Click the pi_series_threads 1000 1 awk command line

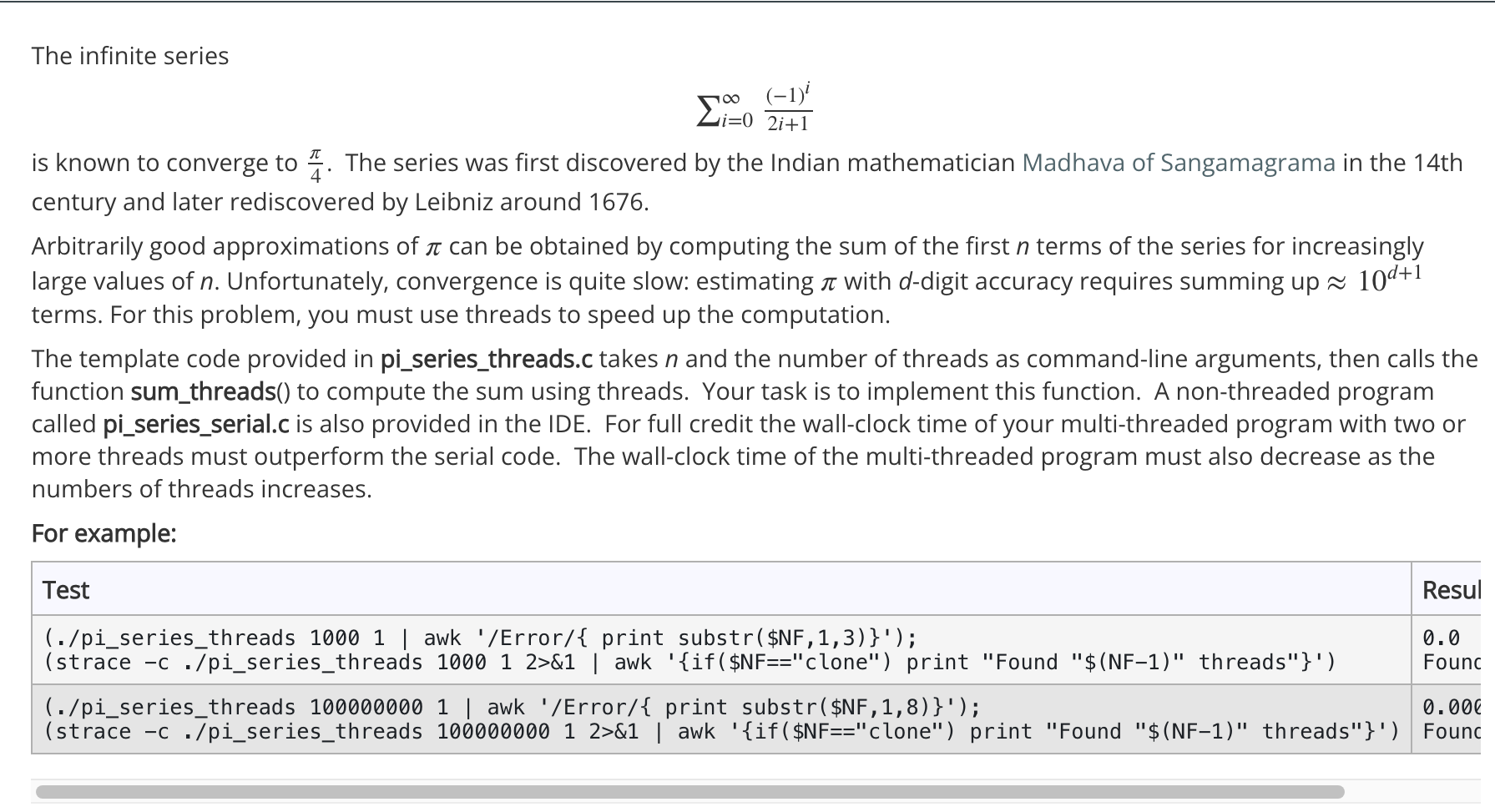pyautogui.click(x=480, y=638)
